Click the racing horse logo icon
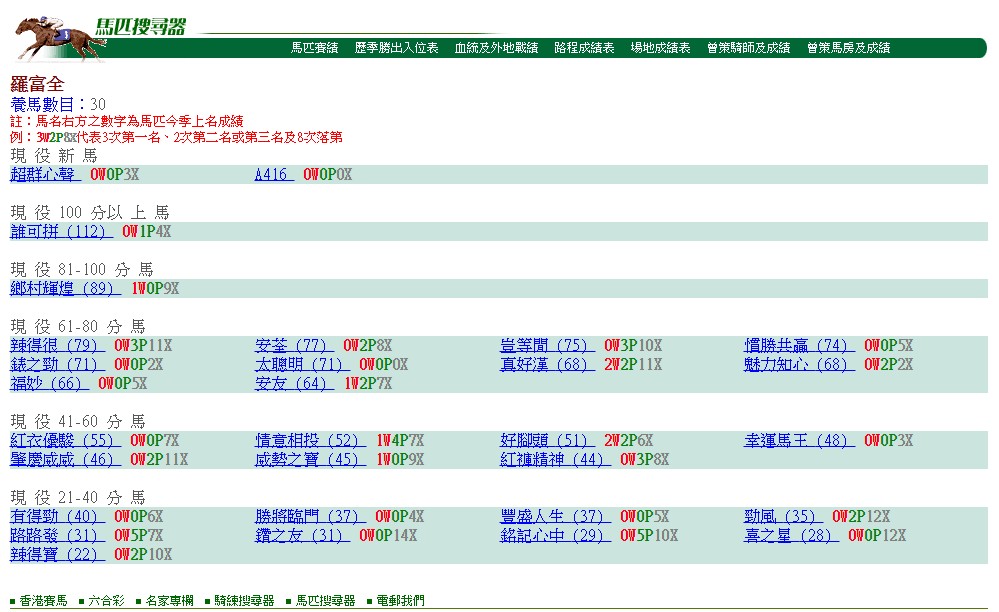999x612 pixels. click(x=59, y=39)
